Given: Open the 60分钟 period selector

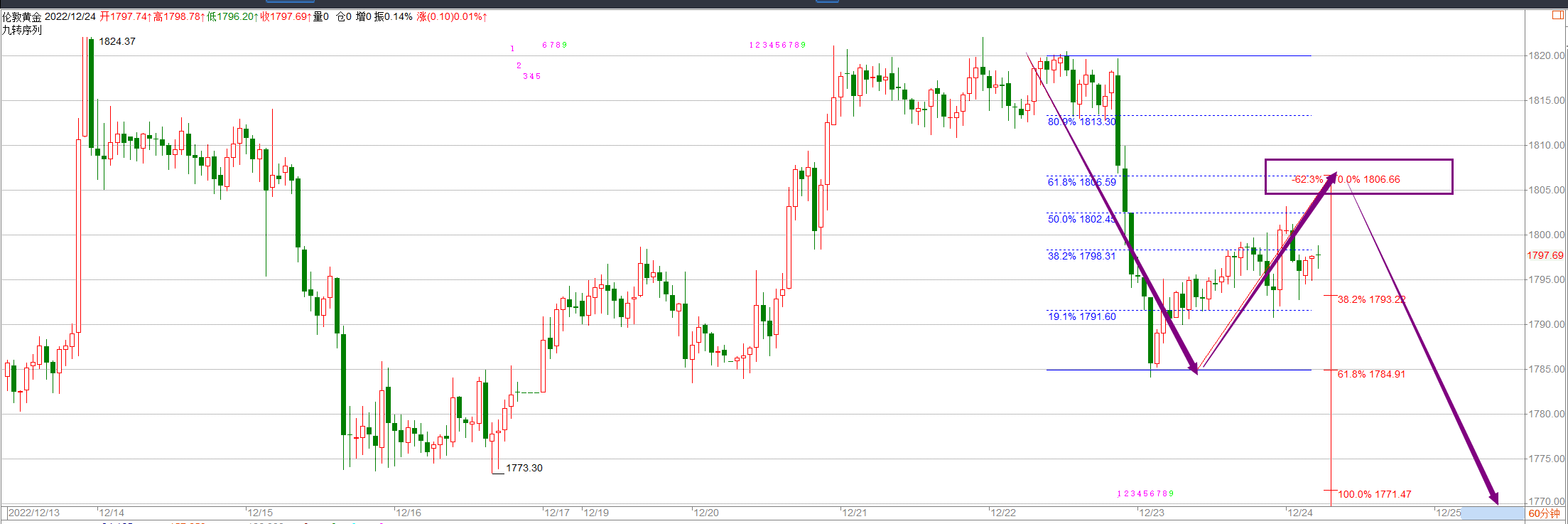Looking at the screenshot, I should 1544,513.
